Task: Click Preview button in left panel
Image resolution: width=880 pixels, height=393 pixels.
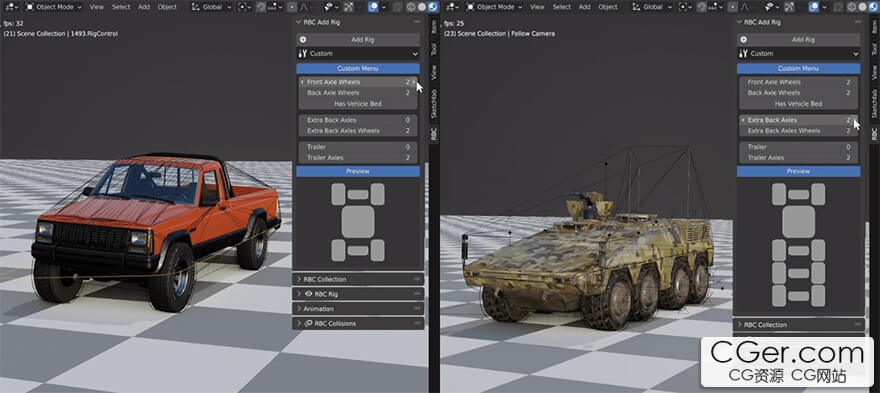Action: (358, 171)
